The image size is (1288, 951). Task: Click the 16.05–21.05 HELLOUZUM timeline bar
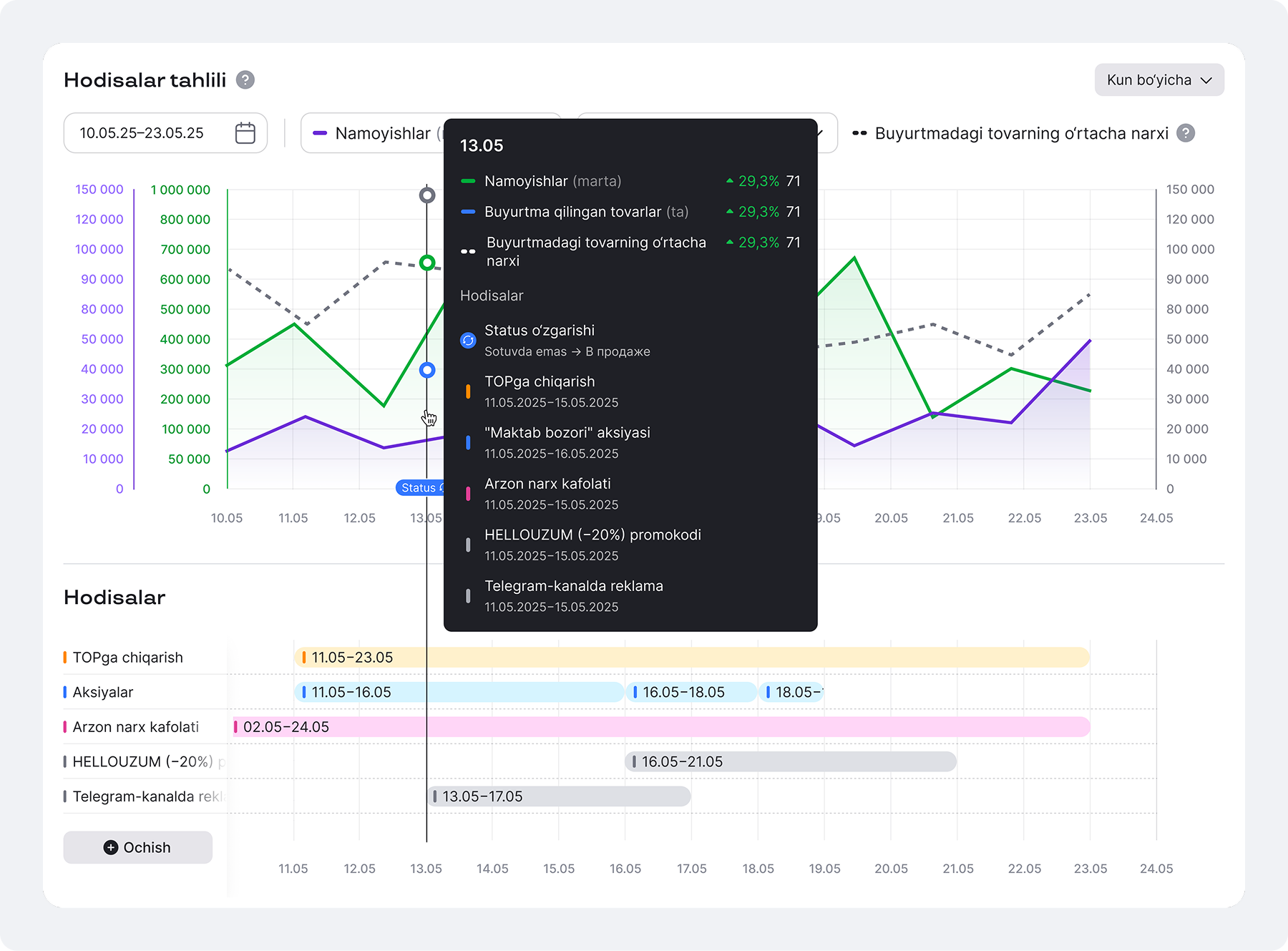(791, 761)
